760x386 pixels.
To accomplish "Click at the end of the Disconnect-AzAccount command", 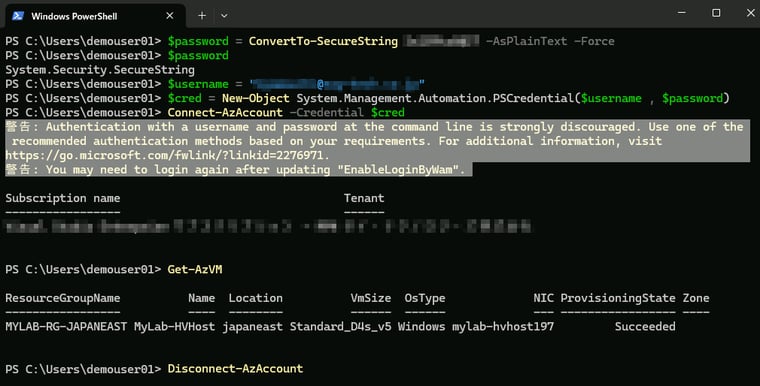I will pos(303,369).
